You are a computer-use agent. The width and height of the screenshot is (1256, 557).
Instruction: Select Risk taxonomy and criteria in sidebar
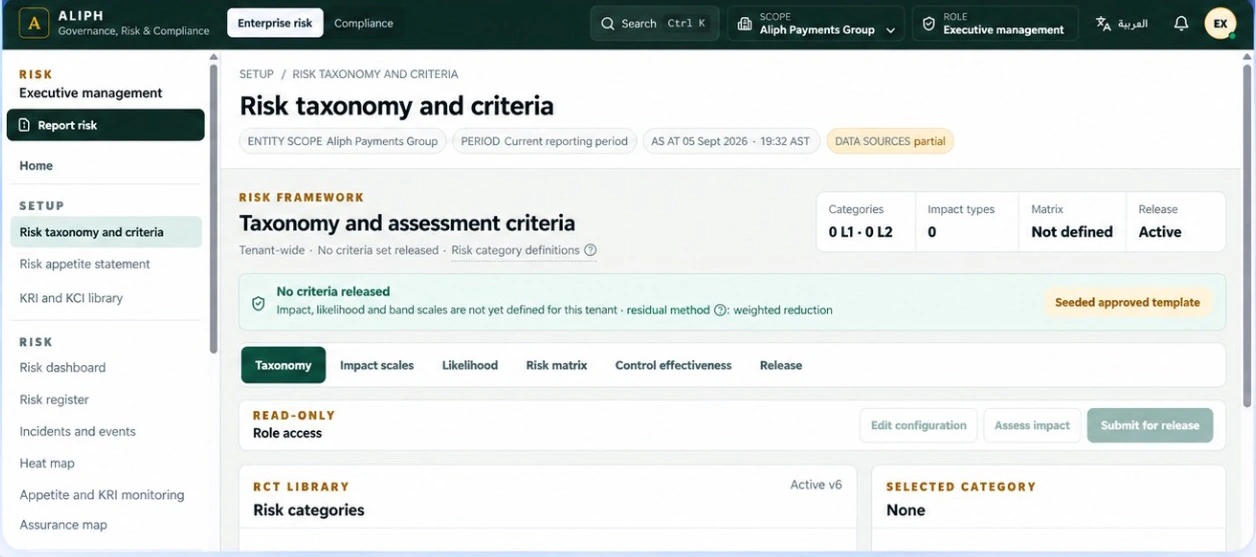click(x=104, y=232)
